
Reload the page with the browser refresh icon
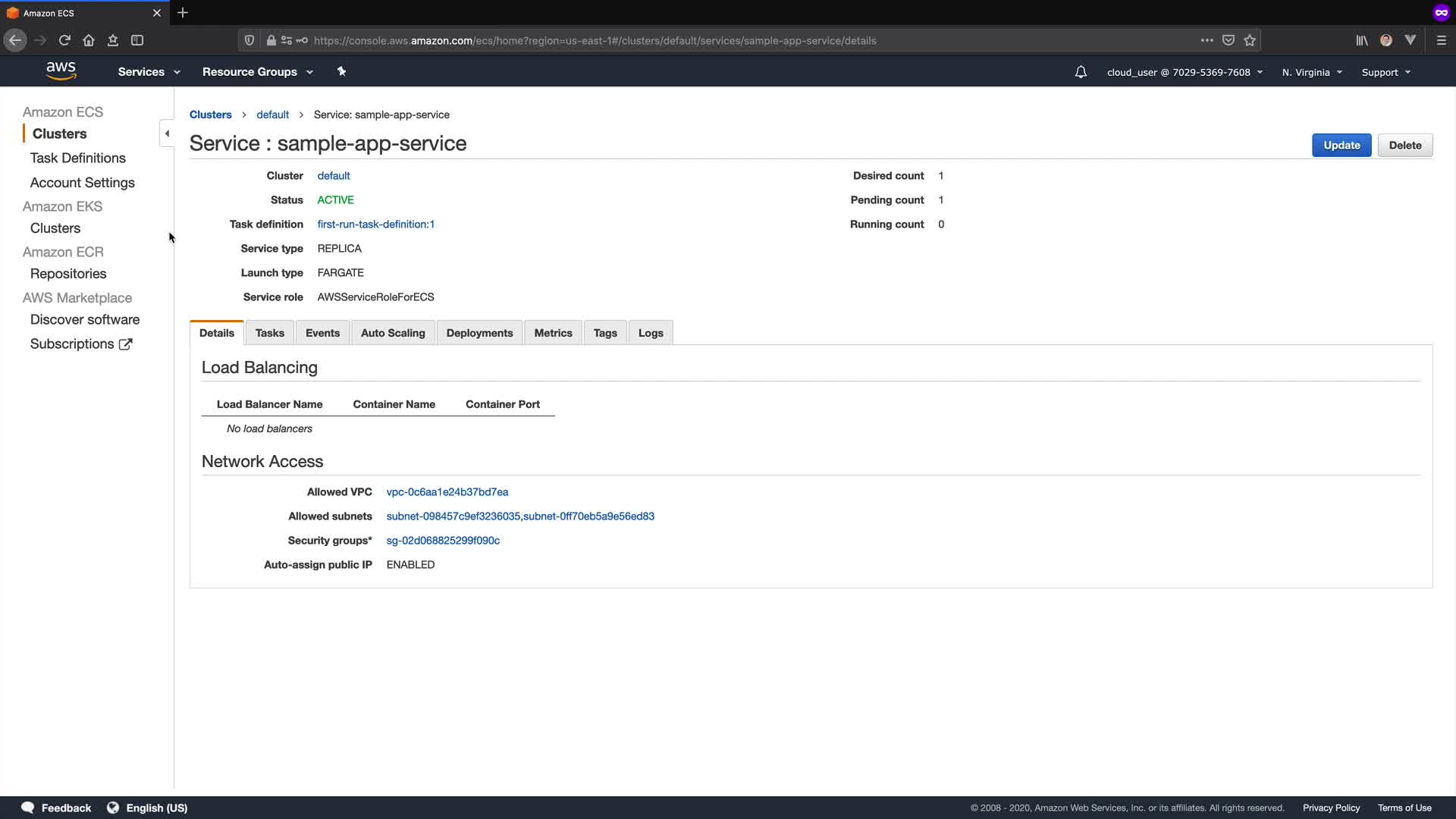click(x=64, y=40)
